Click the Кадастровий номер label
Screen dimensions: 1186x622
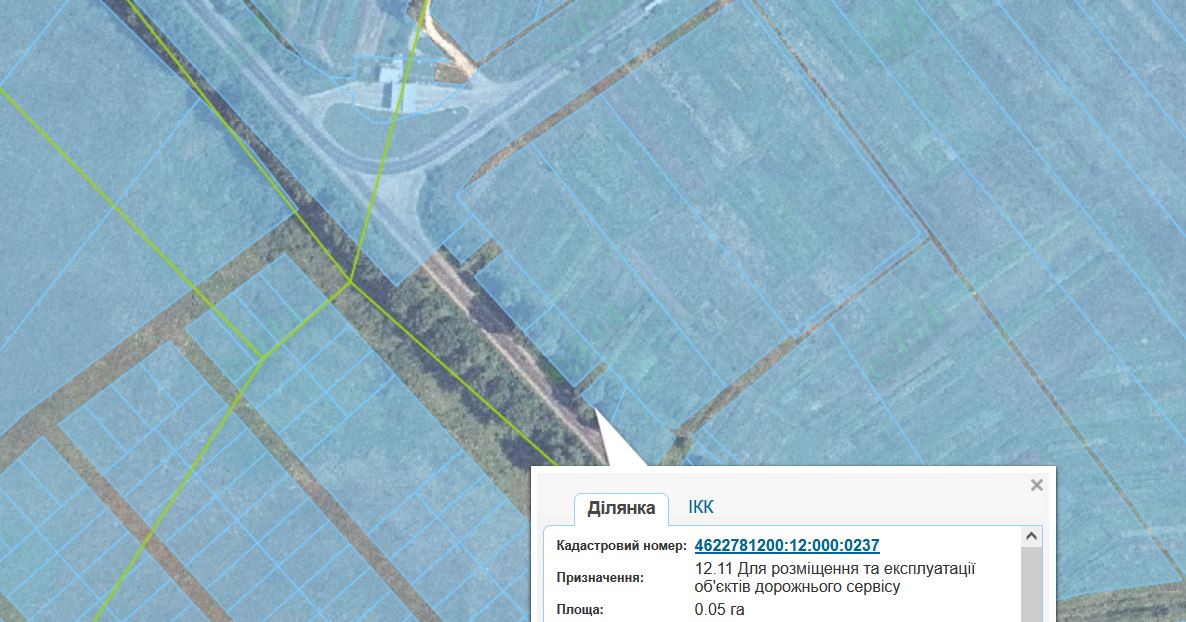click(621, 546)
